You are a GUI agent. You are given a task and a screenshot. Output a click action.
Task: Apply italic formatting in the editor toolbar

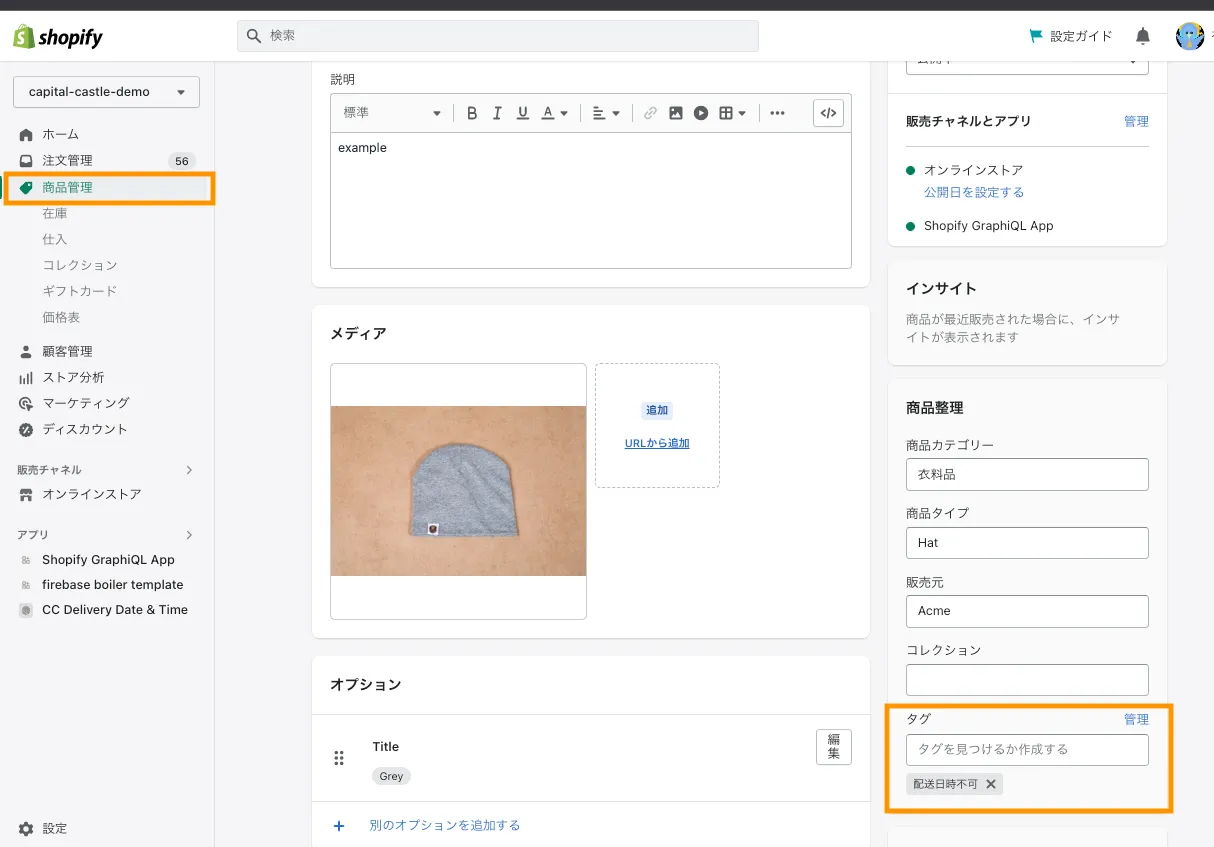[x=496, y=112]
